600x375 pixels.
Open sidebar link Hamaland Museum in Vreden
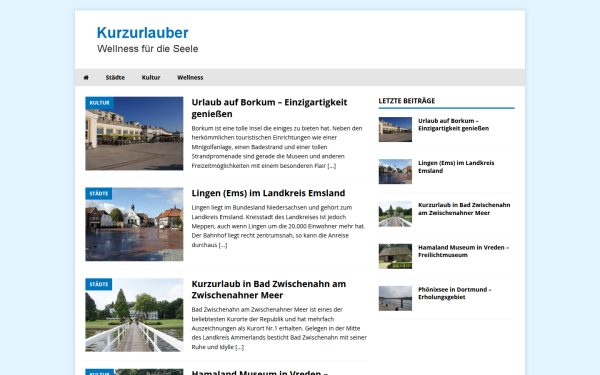(463, 251)
